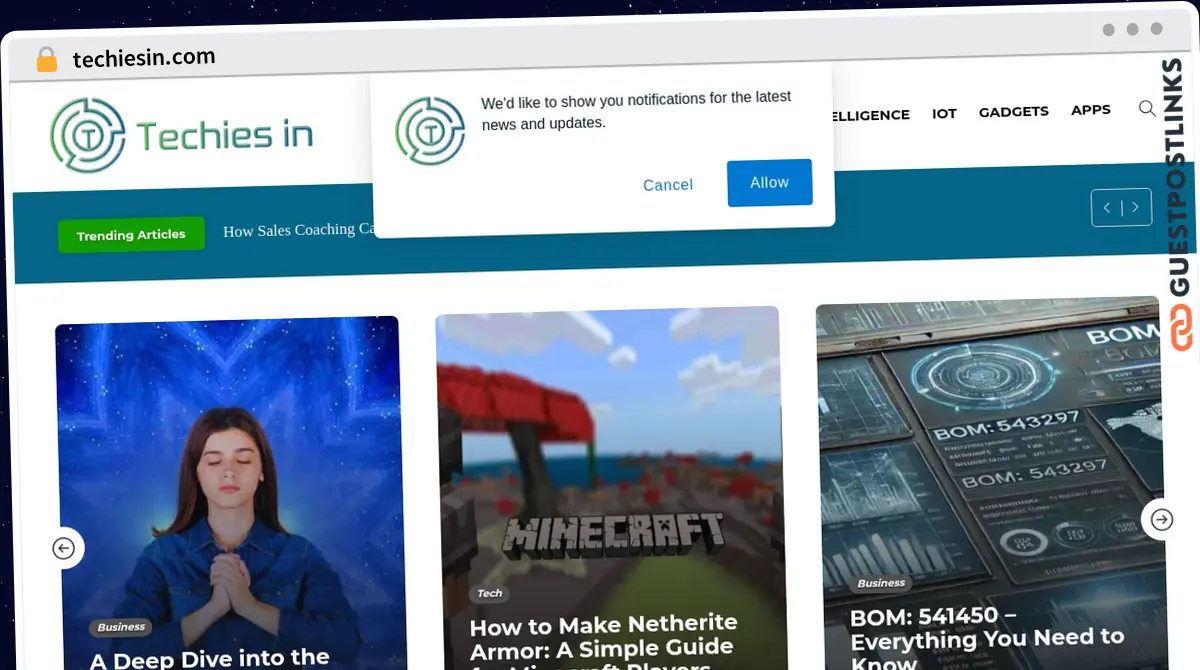Click the previous chevron in the trending bar

point(1107,207)
